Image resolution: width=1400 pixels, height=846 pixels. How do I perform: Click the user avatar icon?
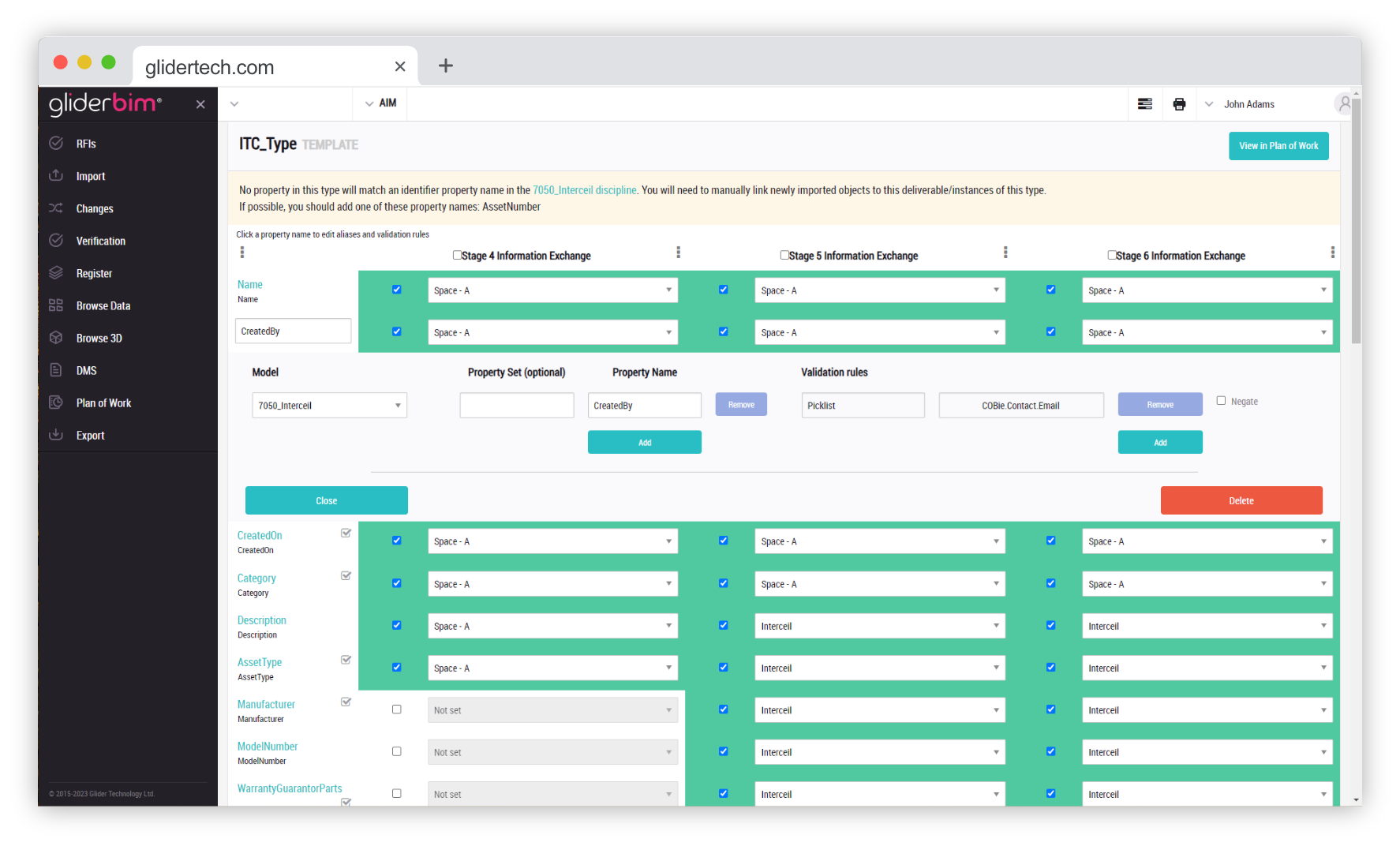[1343, 103]
